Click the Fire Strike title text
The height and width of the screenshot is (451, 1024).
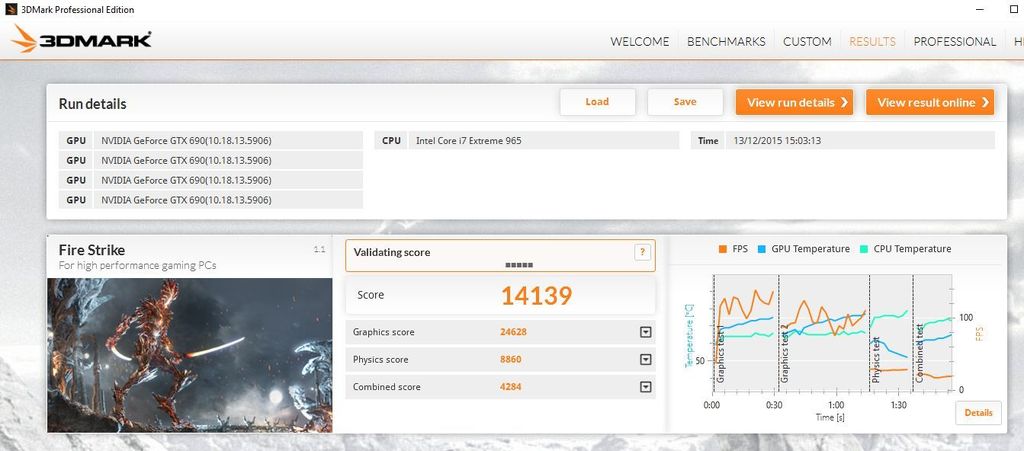pos(91,250)
